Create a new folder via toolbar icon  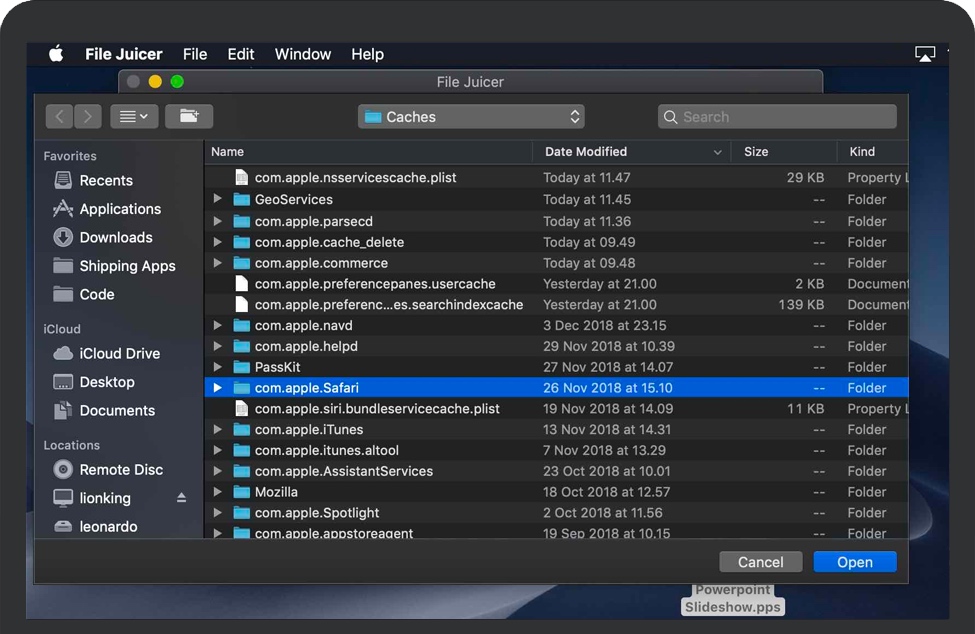click(x=188, y=117)
